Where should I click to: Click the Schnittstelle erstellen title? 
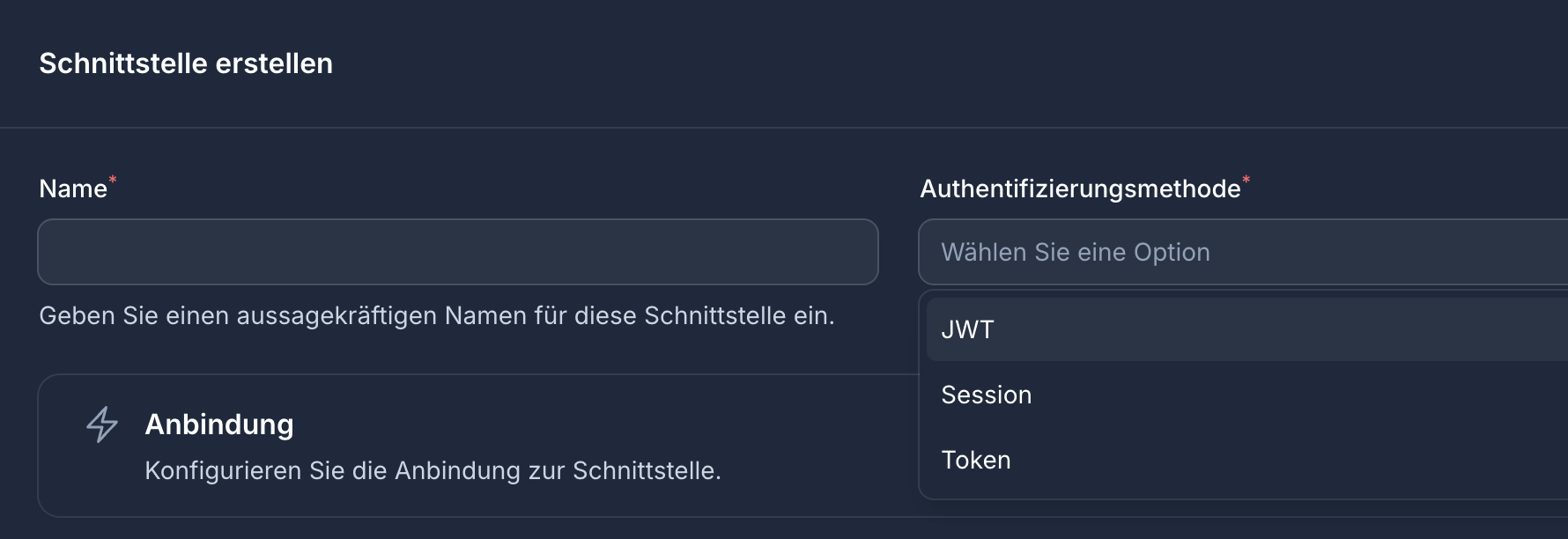pyautogui.click(x=186, y=63)
